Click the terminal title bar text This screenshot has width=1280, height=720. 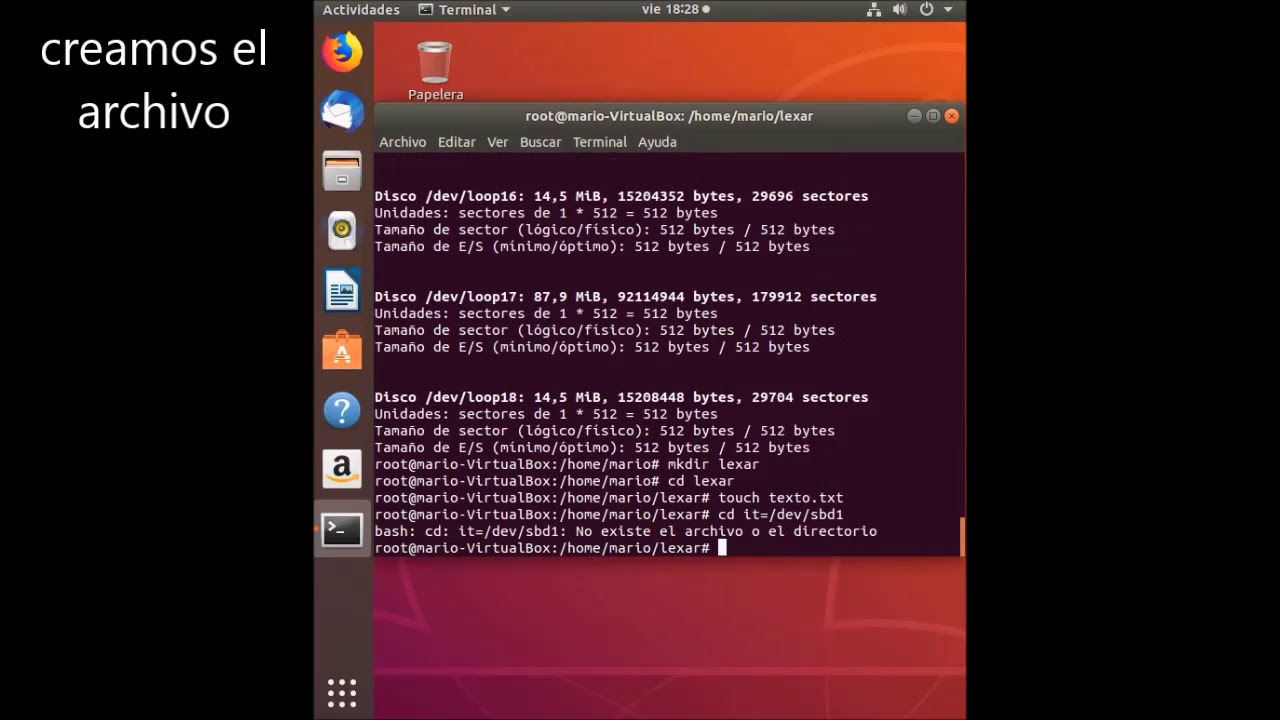pos(669,116)
